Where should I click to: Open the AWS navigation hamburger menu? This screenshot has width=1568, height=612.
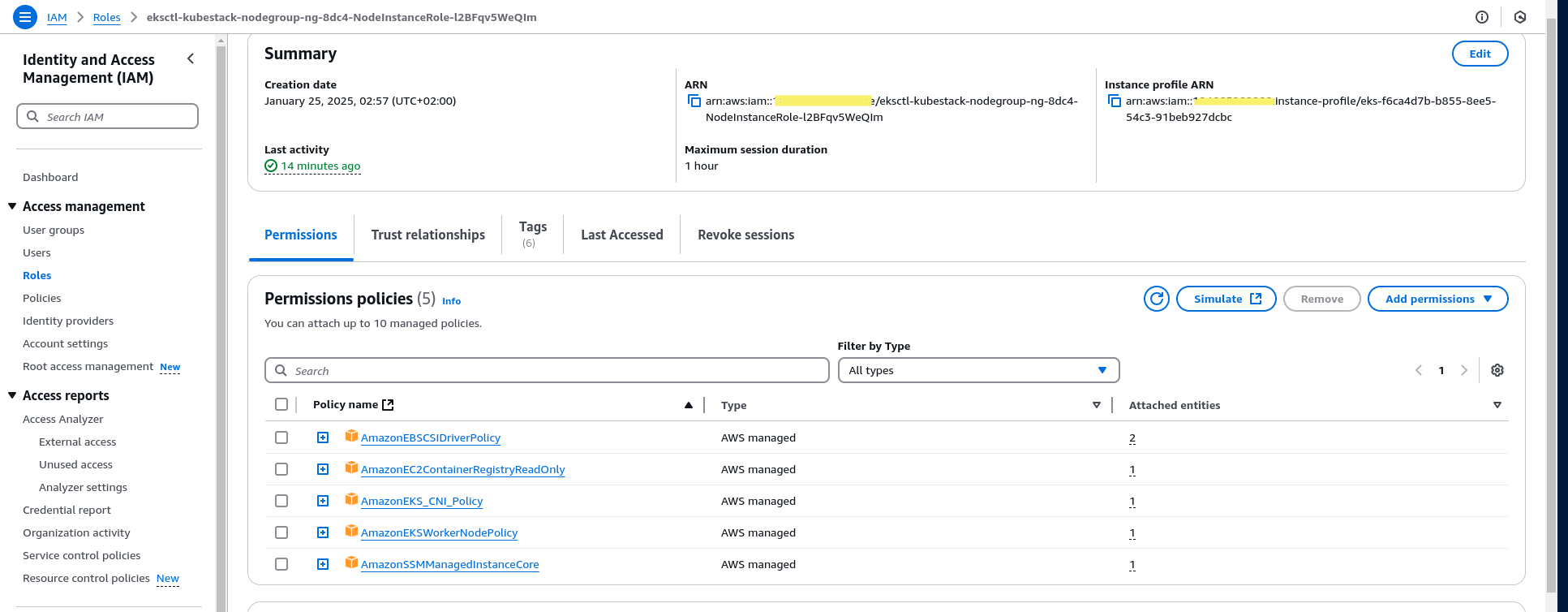point(25,17)
